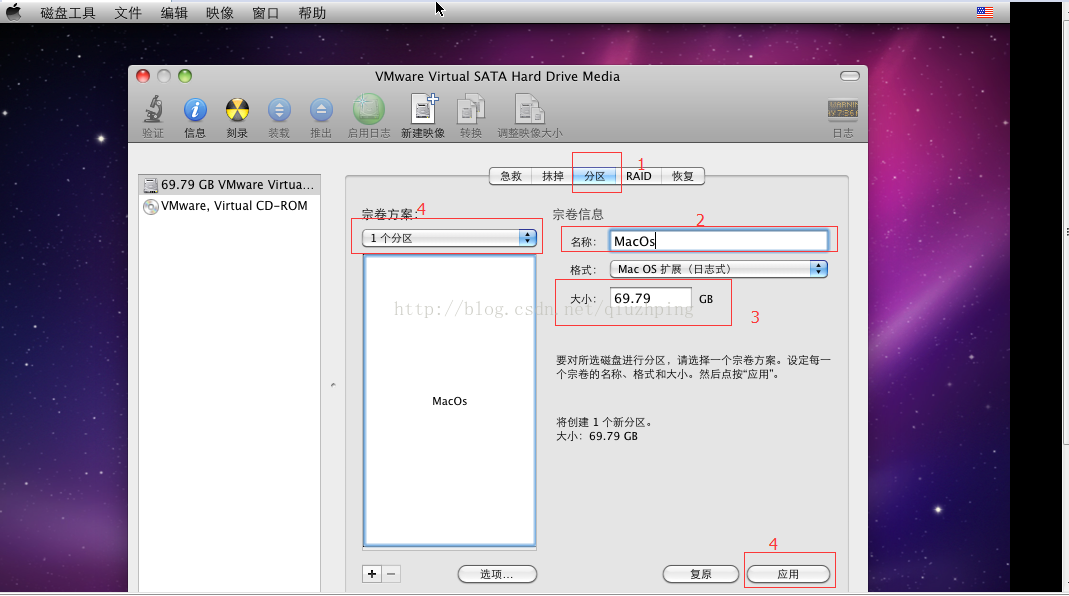This screenshot has width=1069, height=596.
Task: Add a partition with the plus button
Action: point(372,574)
